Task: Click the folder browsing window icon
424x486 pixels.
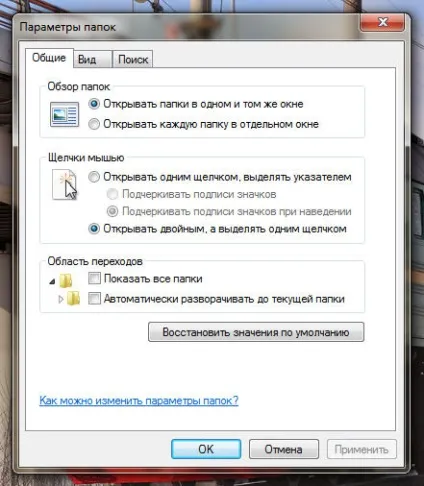Action: coord(65,114)
